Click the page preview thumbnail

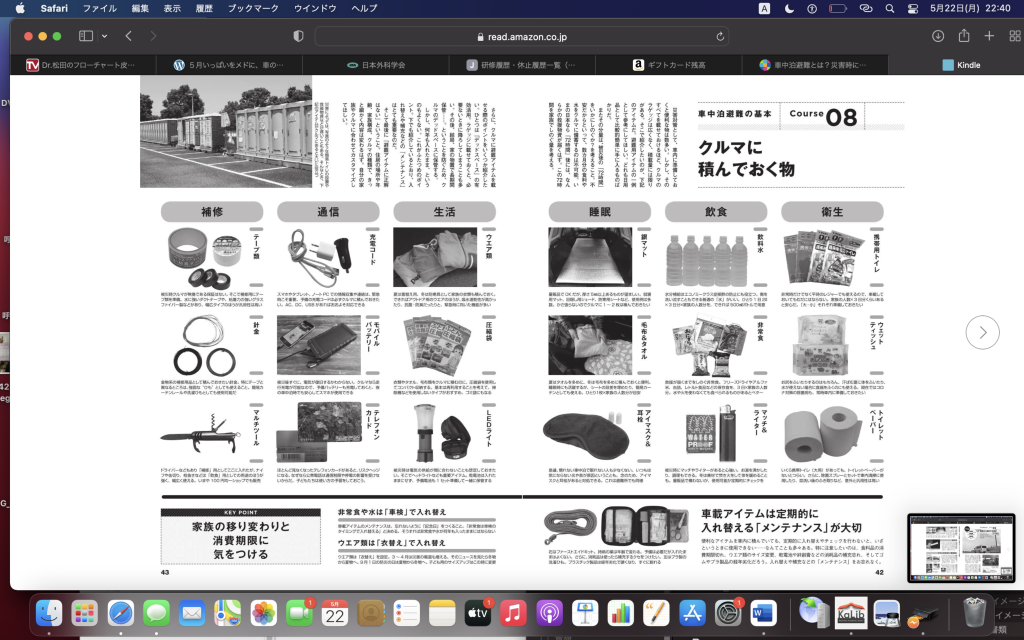point(960,548)
